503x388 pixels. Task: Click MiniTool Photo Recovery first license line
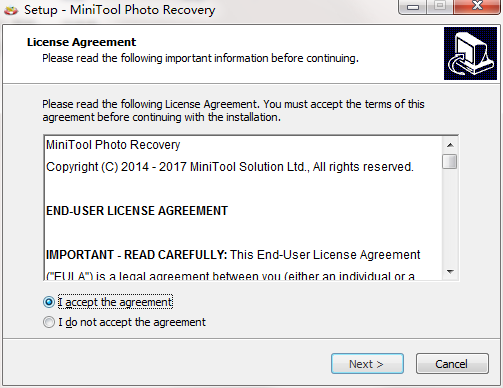tap(113, 145)
